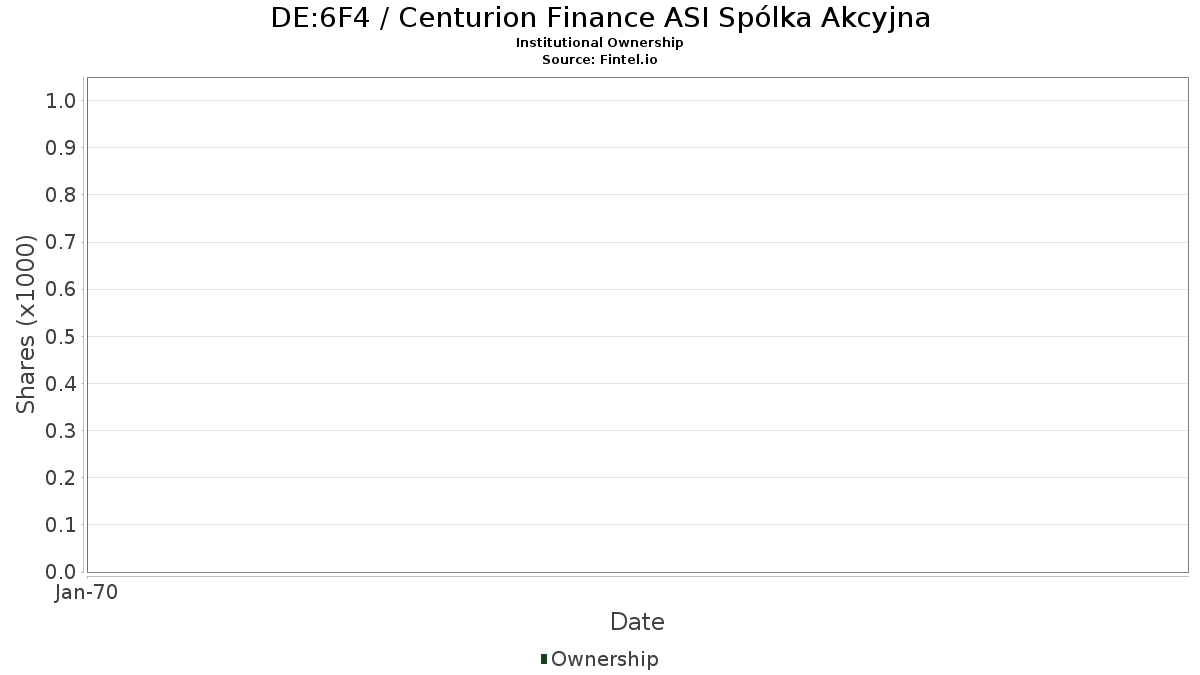Click the 0.7 y-axis tick label
1200x675 pixels.
pos(61,242)
